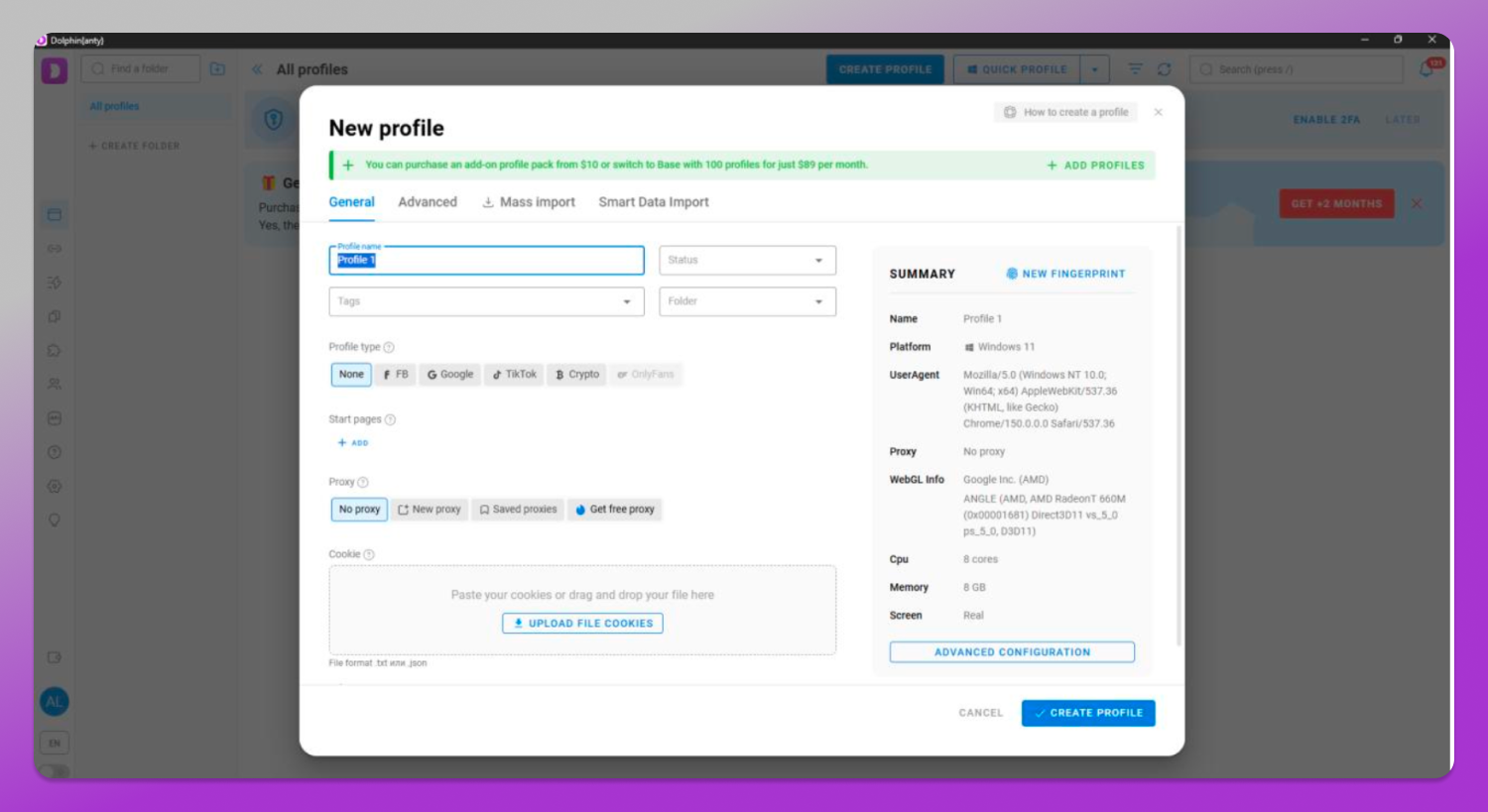Click the Start pages help question icon
1488x812 pixels.
click(390, 419)
